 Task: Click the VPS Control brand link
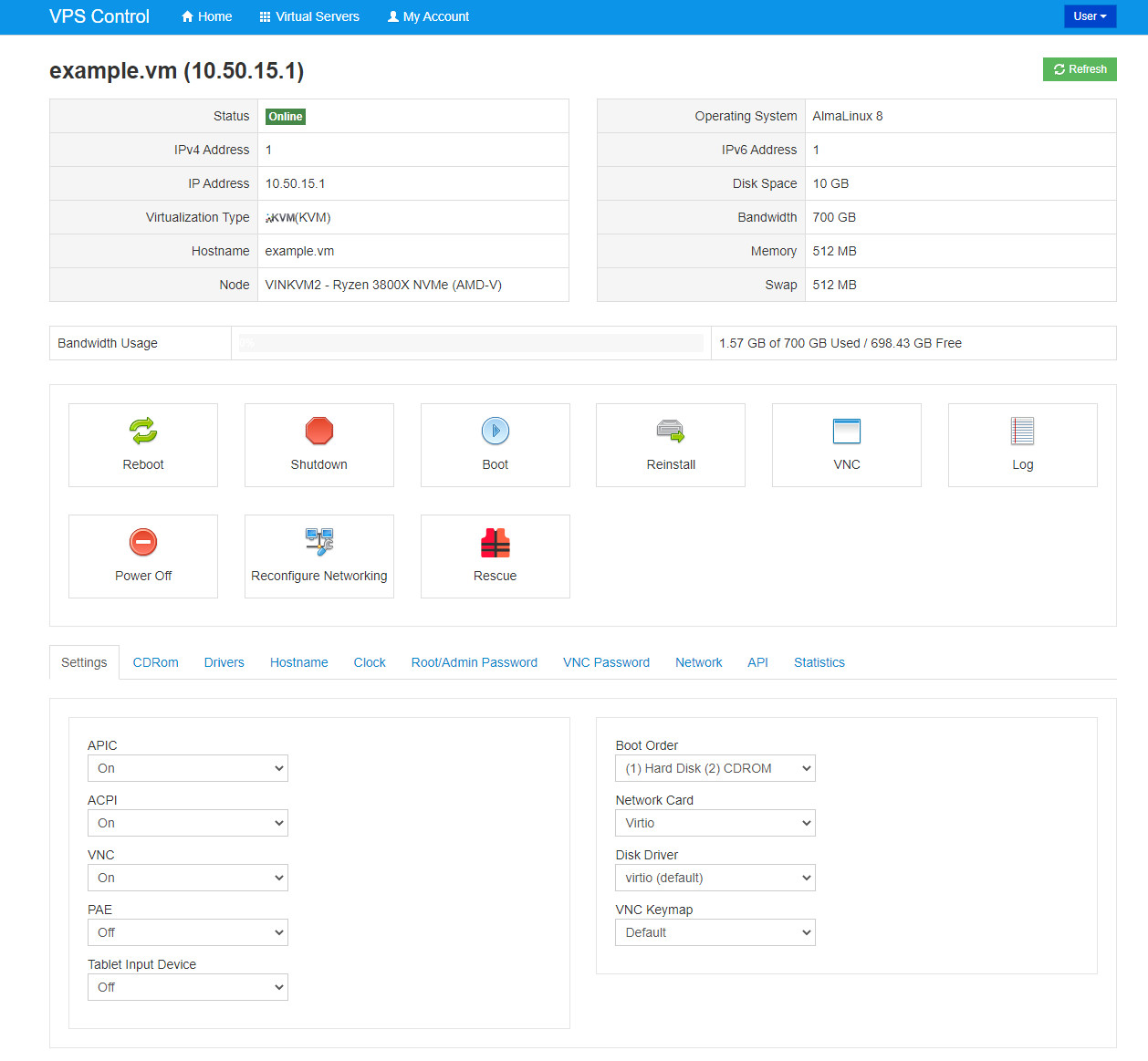(99, 16)
